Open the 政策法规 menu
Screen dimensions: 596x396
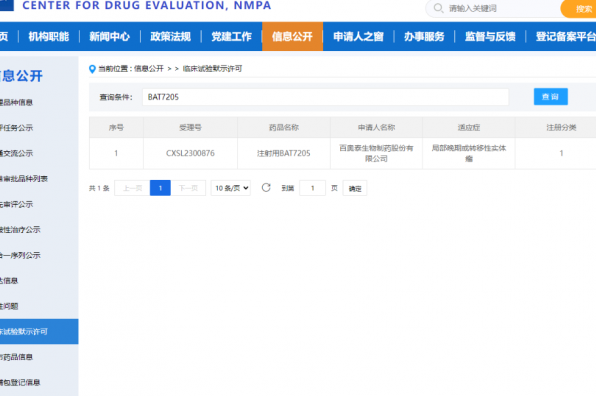tap(170, 36)
